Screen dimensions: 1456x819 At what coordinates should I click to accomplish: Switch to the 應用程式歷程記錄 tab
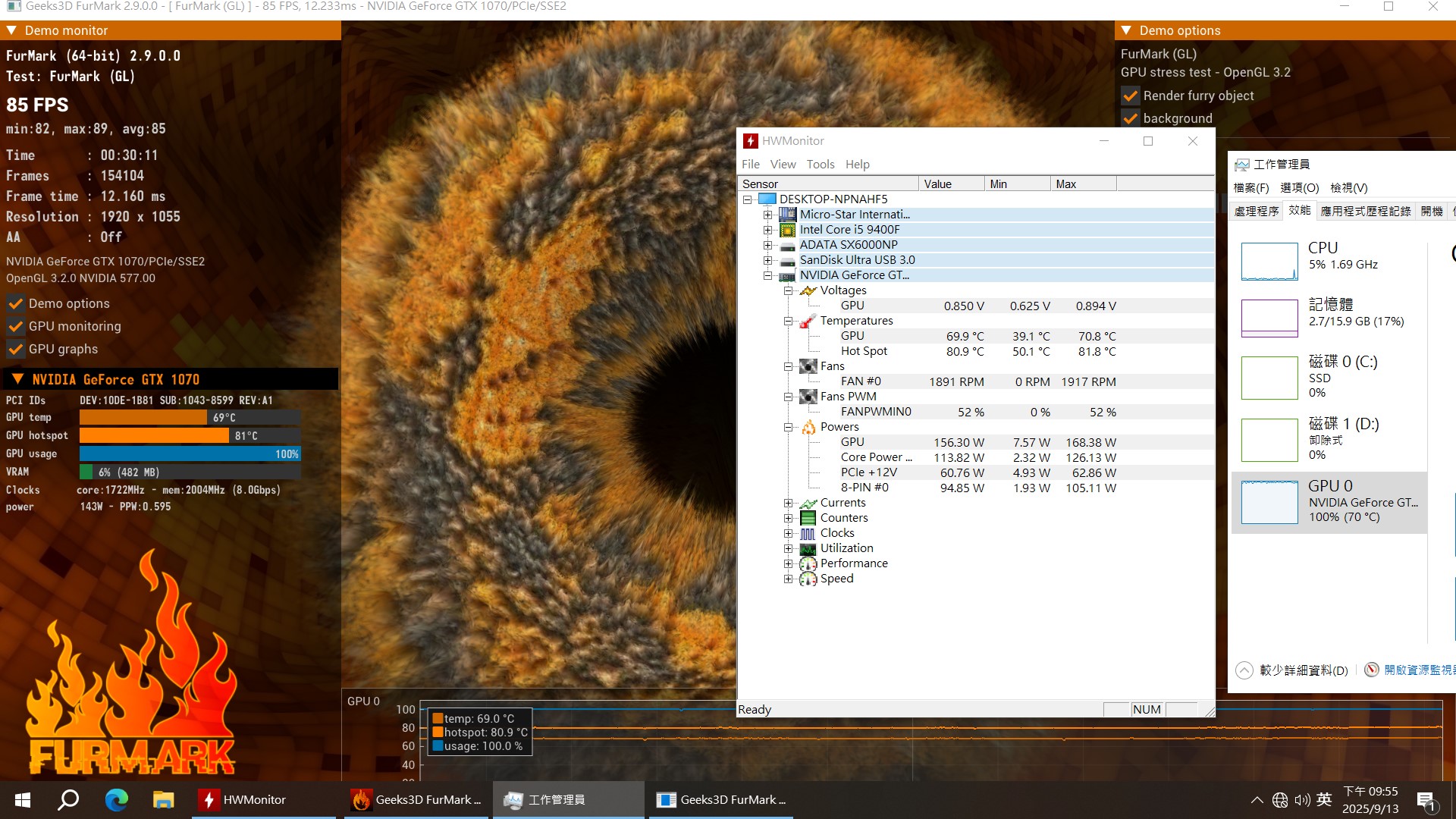tap(1366, 212)
